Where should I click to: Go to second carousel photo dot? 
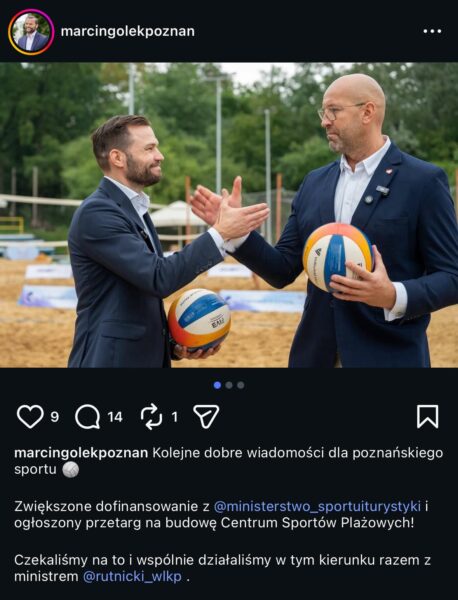pos(229,385)
